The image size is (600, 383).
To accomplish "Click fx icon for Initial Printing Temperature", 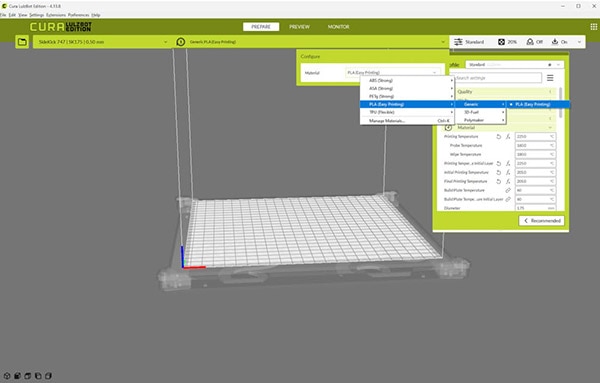I will point(508,172).
